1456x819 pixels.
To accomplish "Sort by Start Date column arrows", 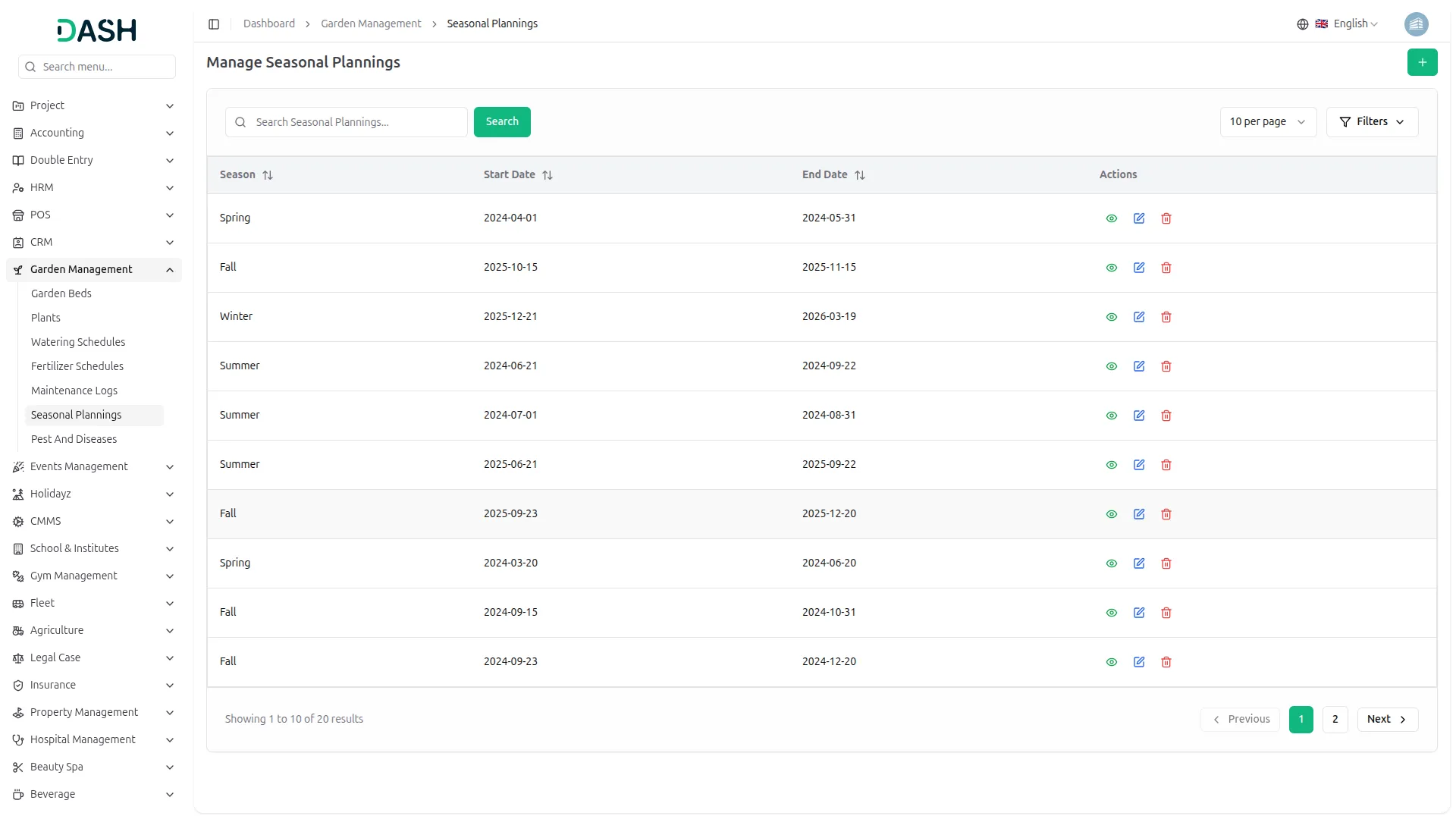I will click(548, 175).
